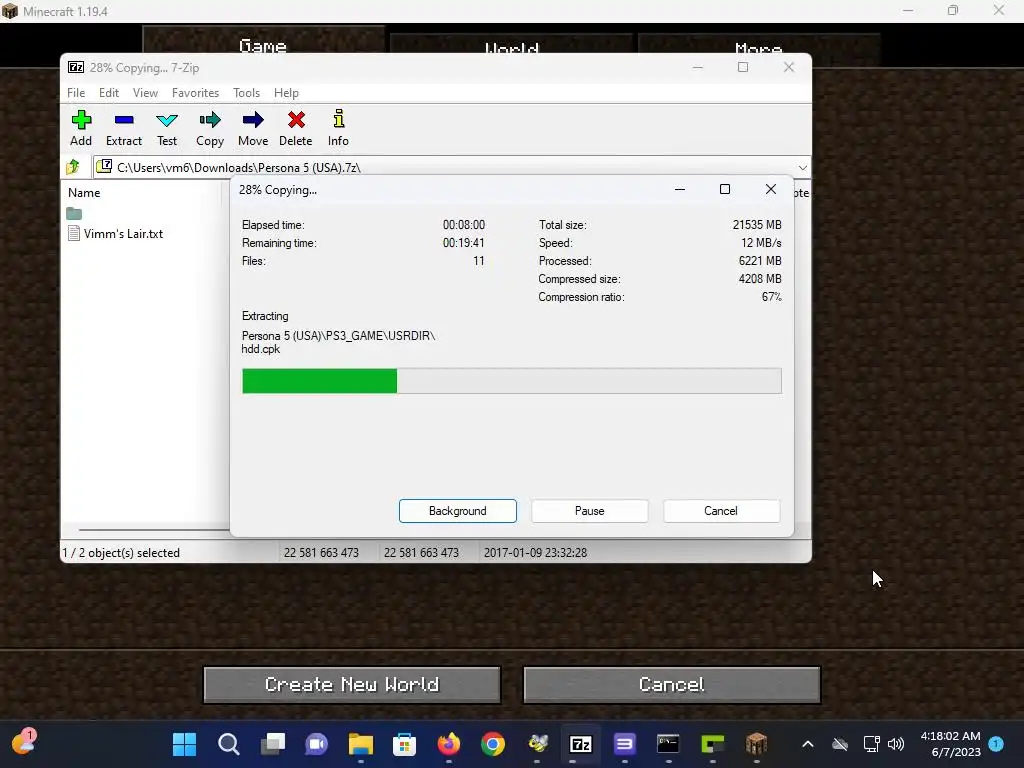Click the green-black app taskbar icon
Viewport: 1024px width, 768px height.
[712, 744]
